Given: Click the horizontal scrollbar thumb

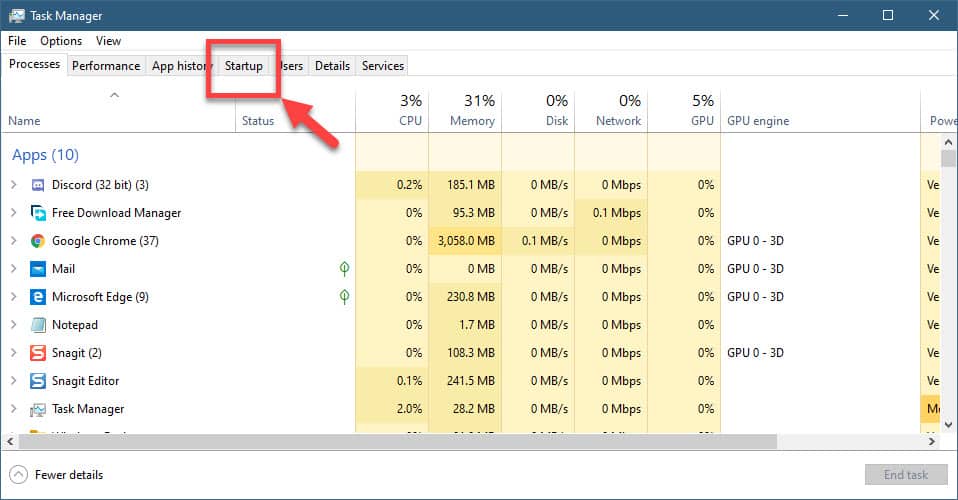Looking at the screenshot, I should [398, 441].
